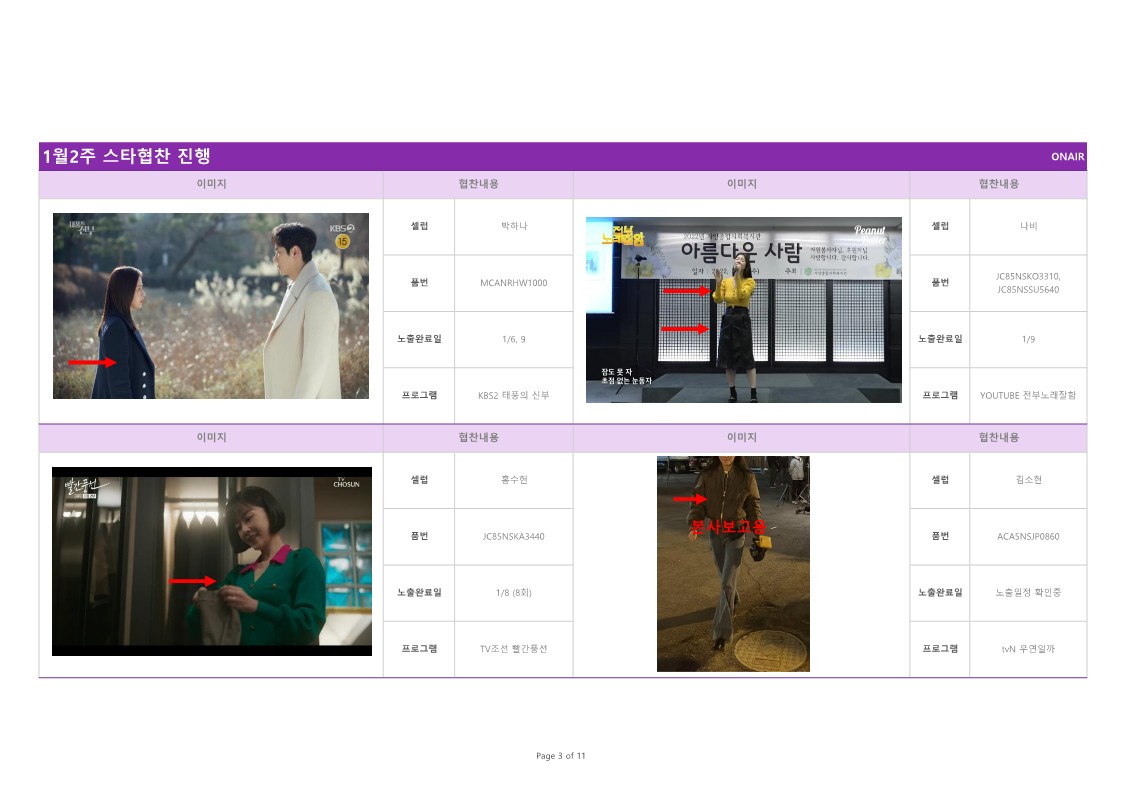
Task: Click the 'Page 3 of 11' footer
Action: point(561,756)
